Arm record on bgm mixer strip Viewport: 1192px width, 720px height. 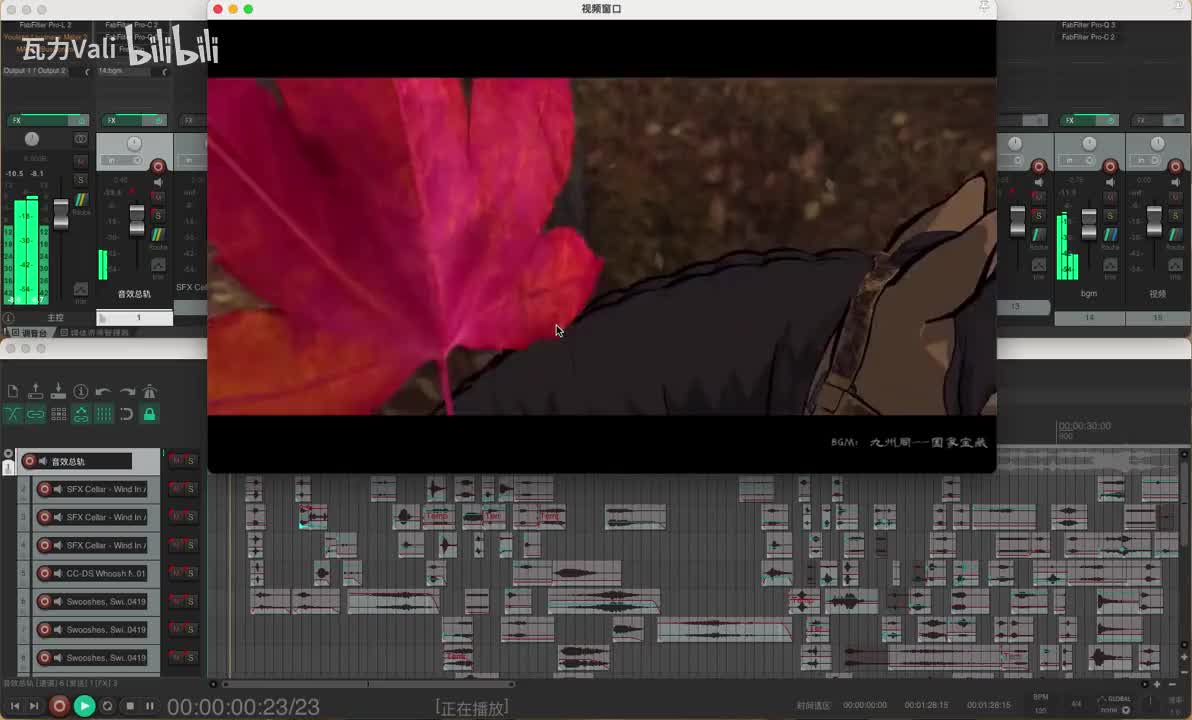(x=1110, y=166)
